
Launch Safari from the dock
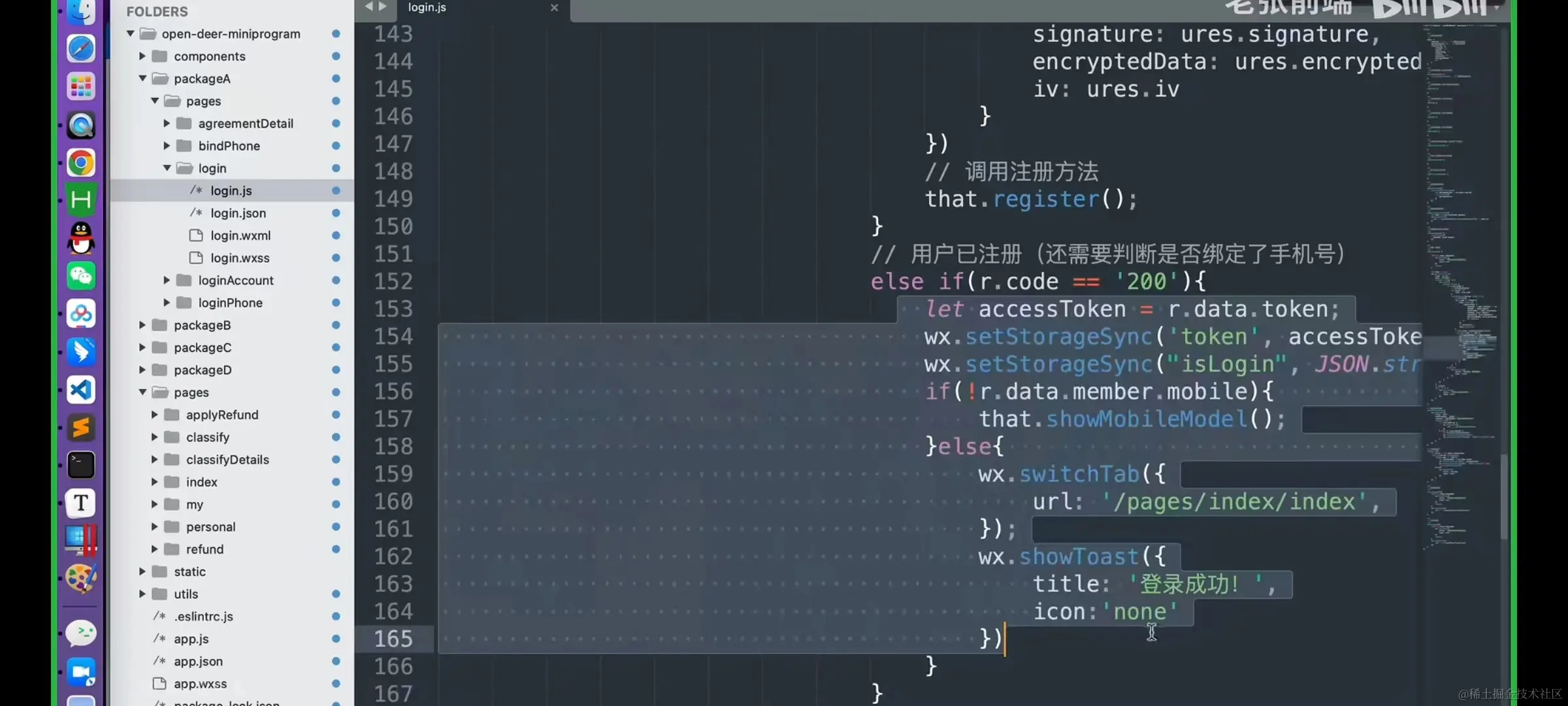click(x=81, y=48)
